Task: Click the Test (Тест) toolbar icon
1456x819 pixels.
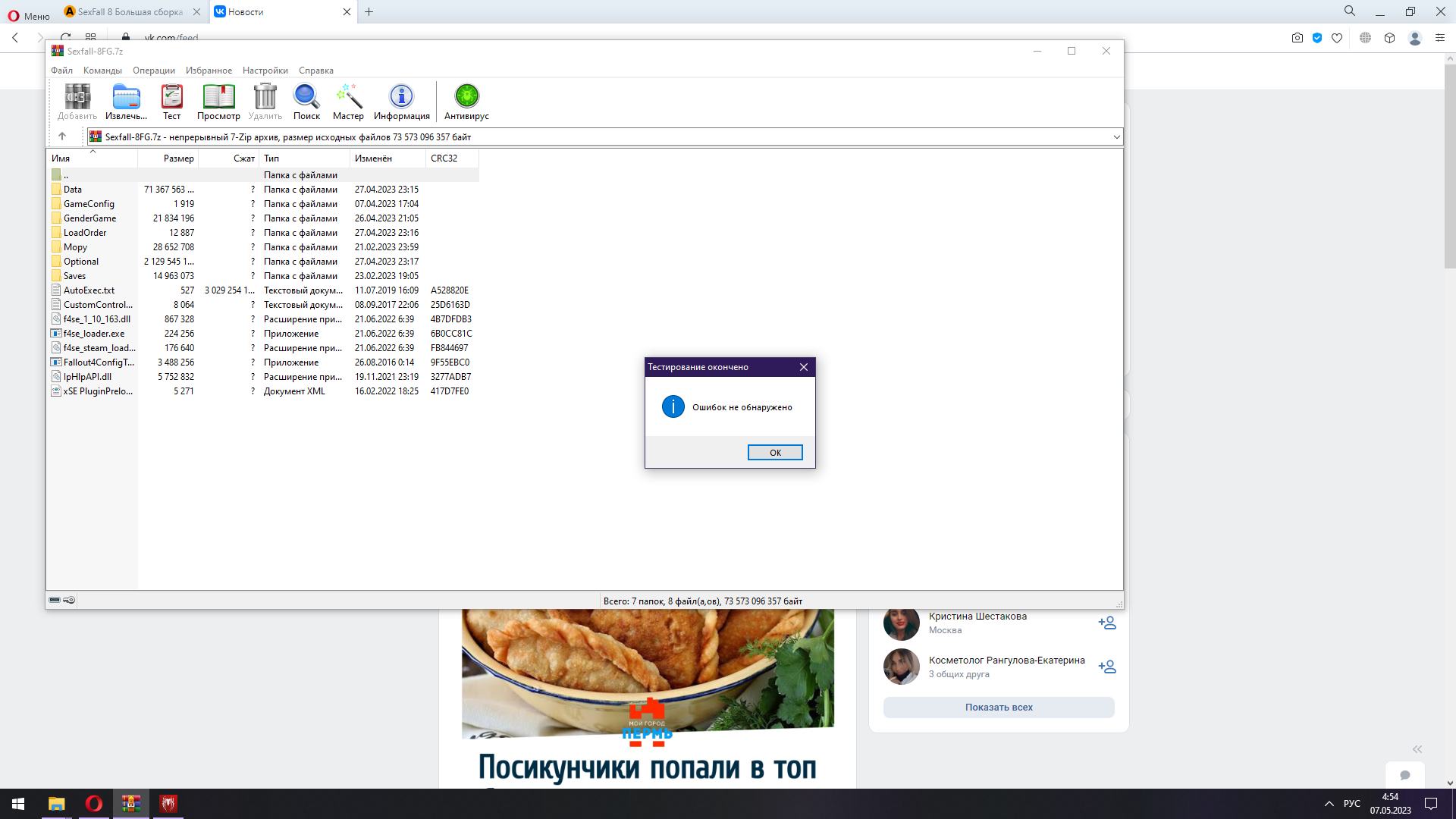Action: [172, 102]
